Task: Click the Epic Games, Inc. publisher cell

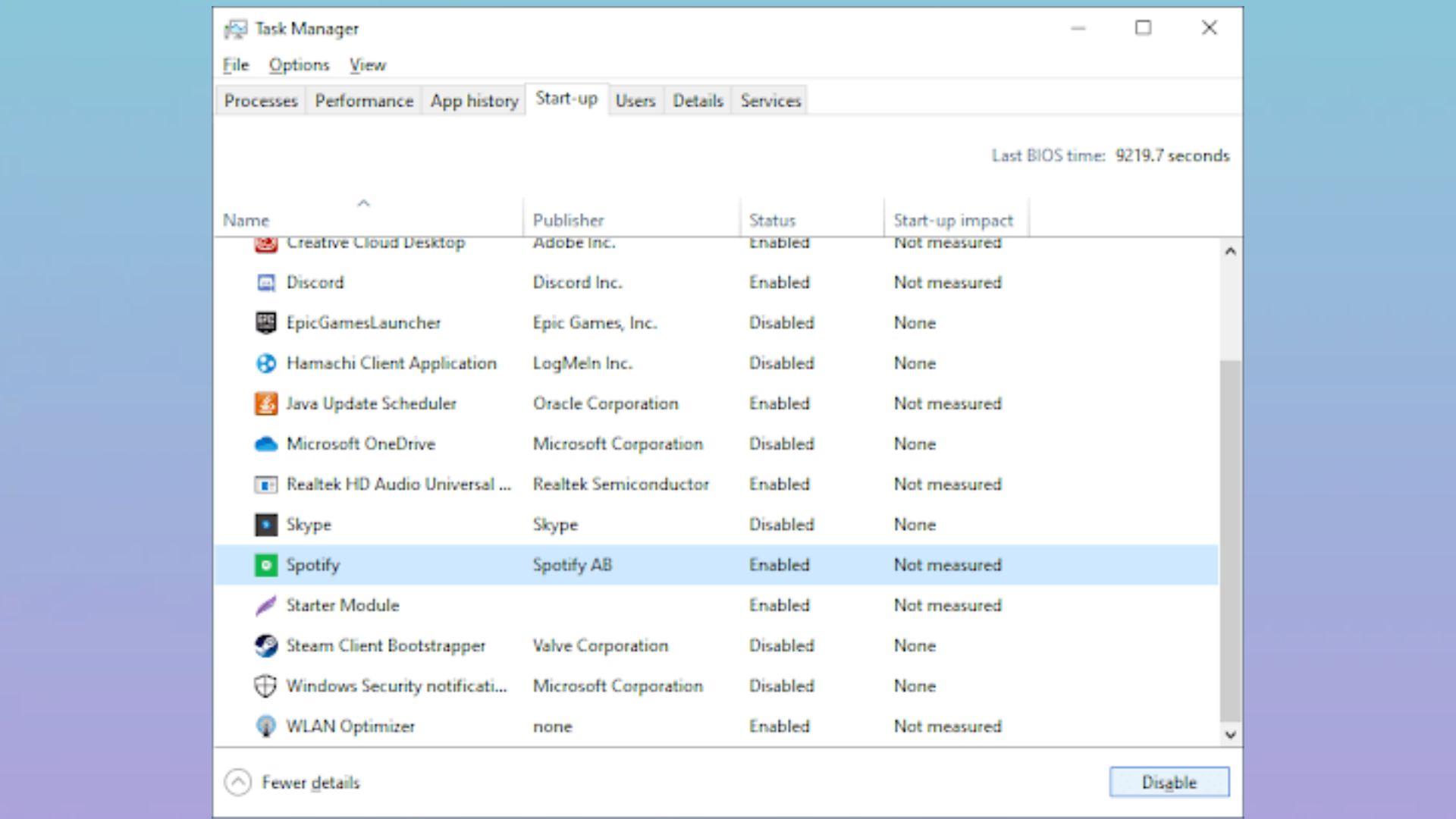Action: point(595,323)
